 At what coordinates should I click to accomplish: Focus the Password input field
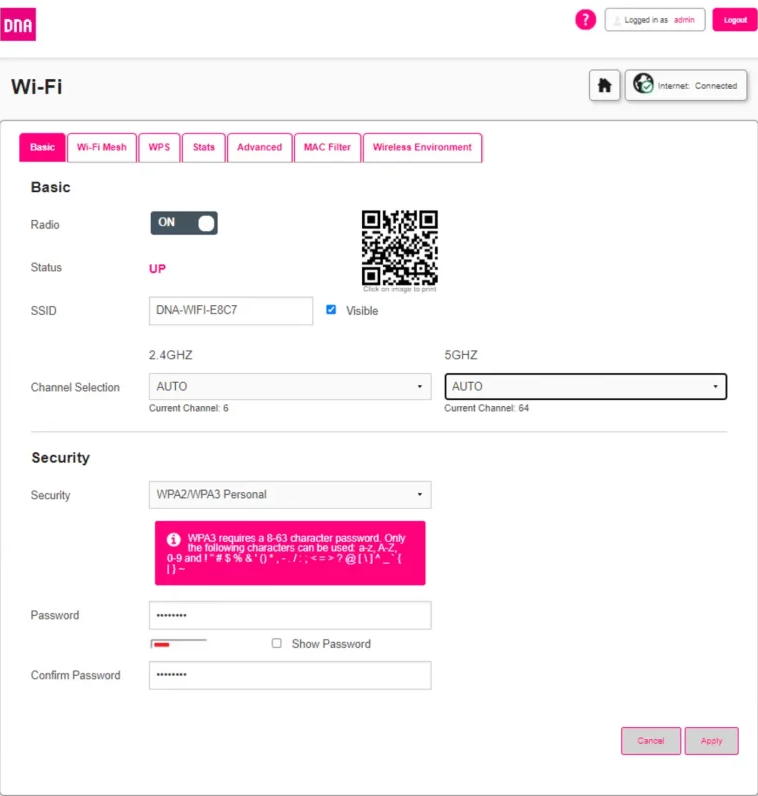290,615
